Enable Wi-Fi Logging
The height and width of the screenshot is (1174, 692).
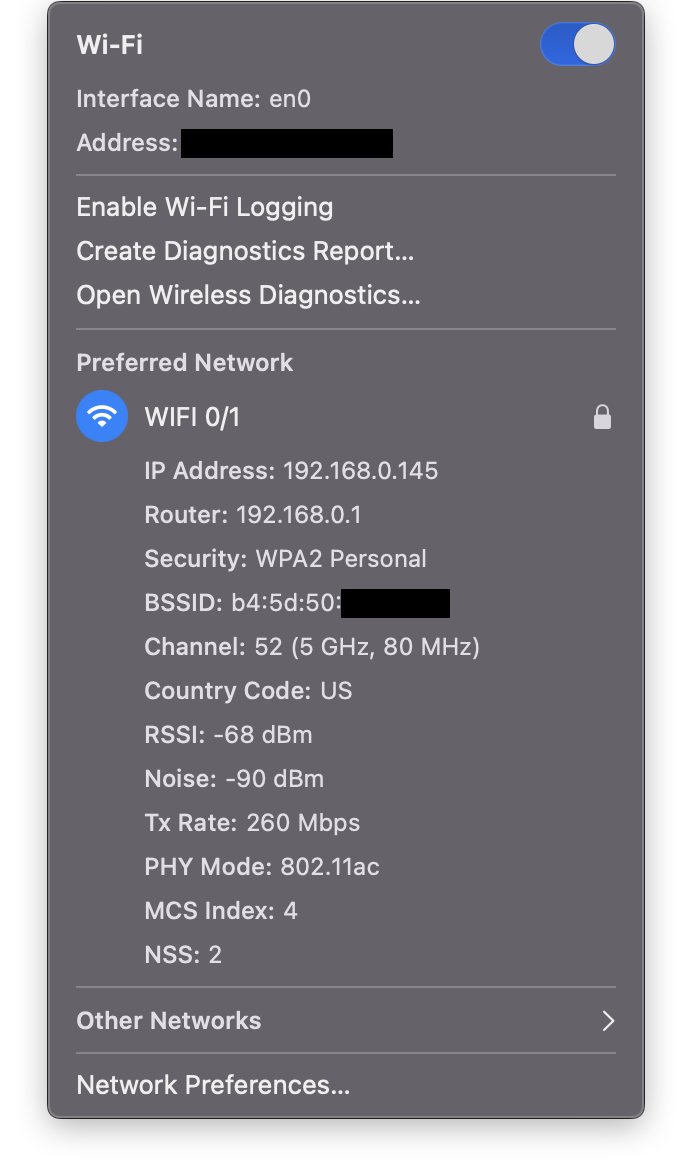tap(204, 207)
